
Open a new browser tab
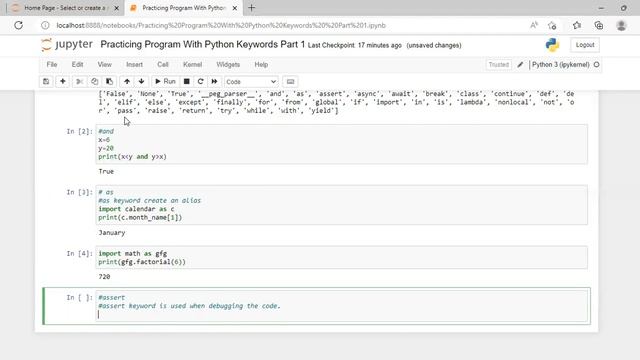[251, 8]
